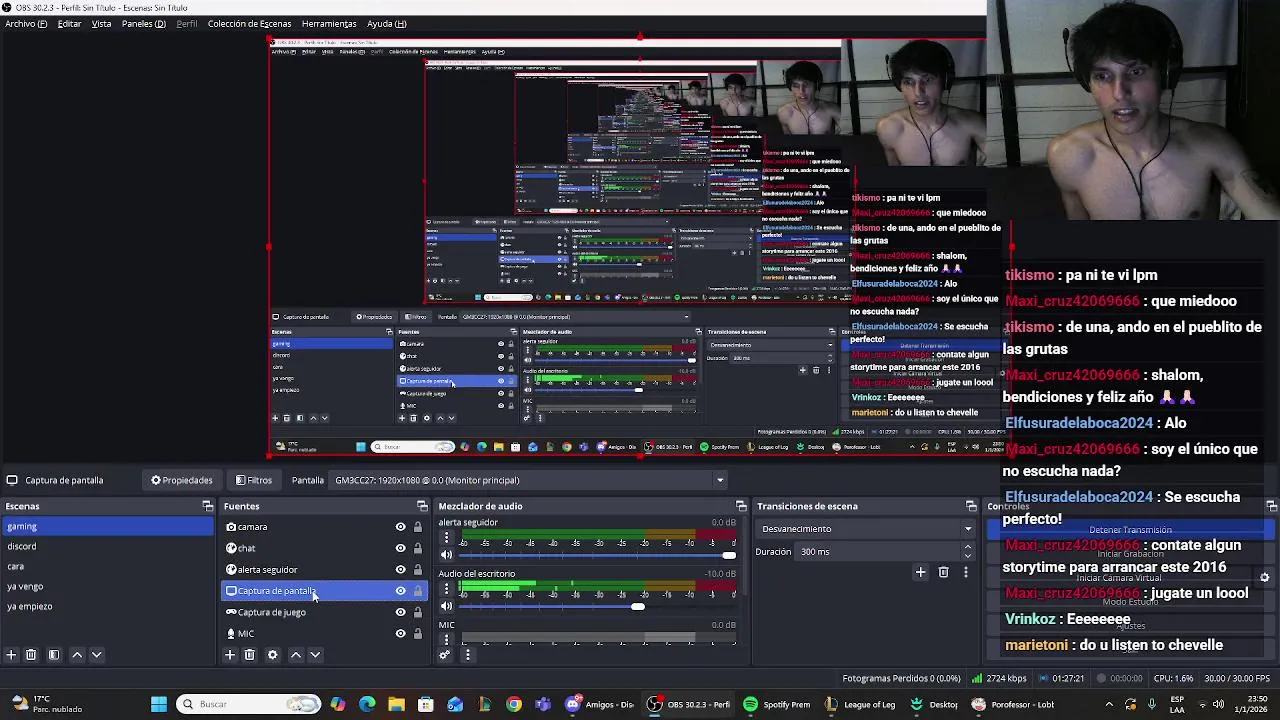This screenshot has height=720, width=1280.
Task: Undock the Mezclador de audio panel
Action: point(741,506)
